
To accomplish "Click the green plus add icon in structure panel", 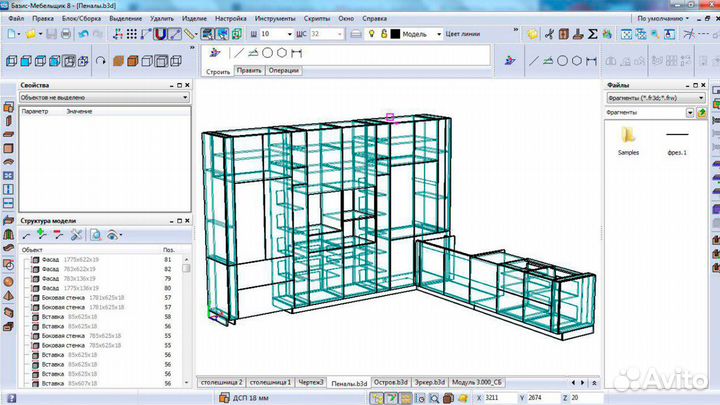I will coord(42,235).
